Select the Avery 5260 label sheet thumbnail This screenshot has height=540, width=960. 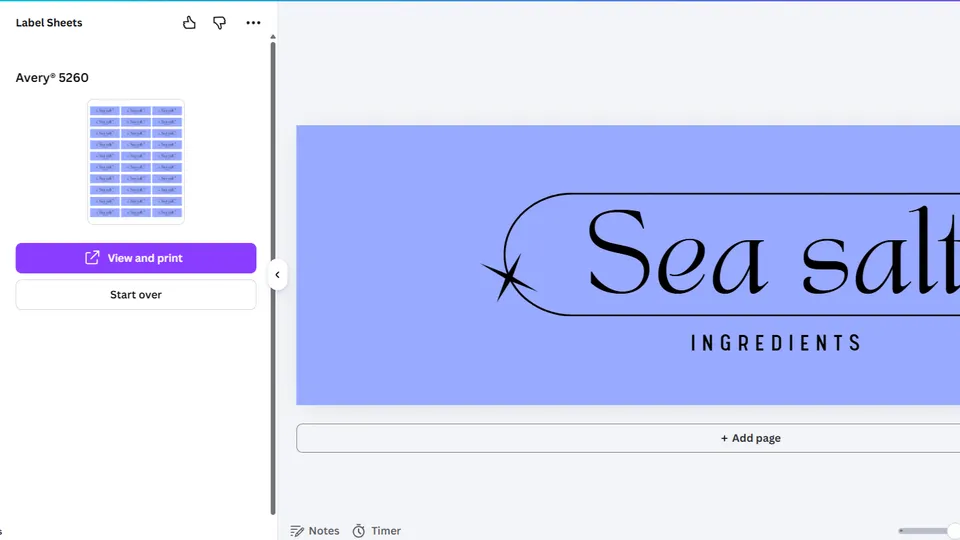click(136, 162)
